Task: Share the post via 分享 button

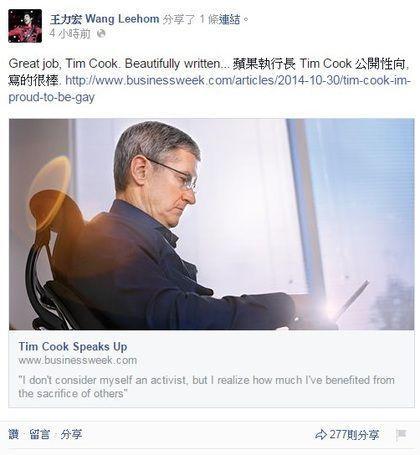Action: click(x=71, y=434)
